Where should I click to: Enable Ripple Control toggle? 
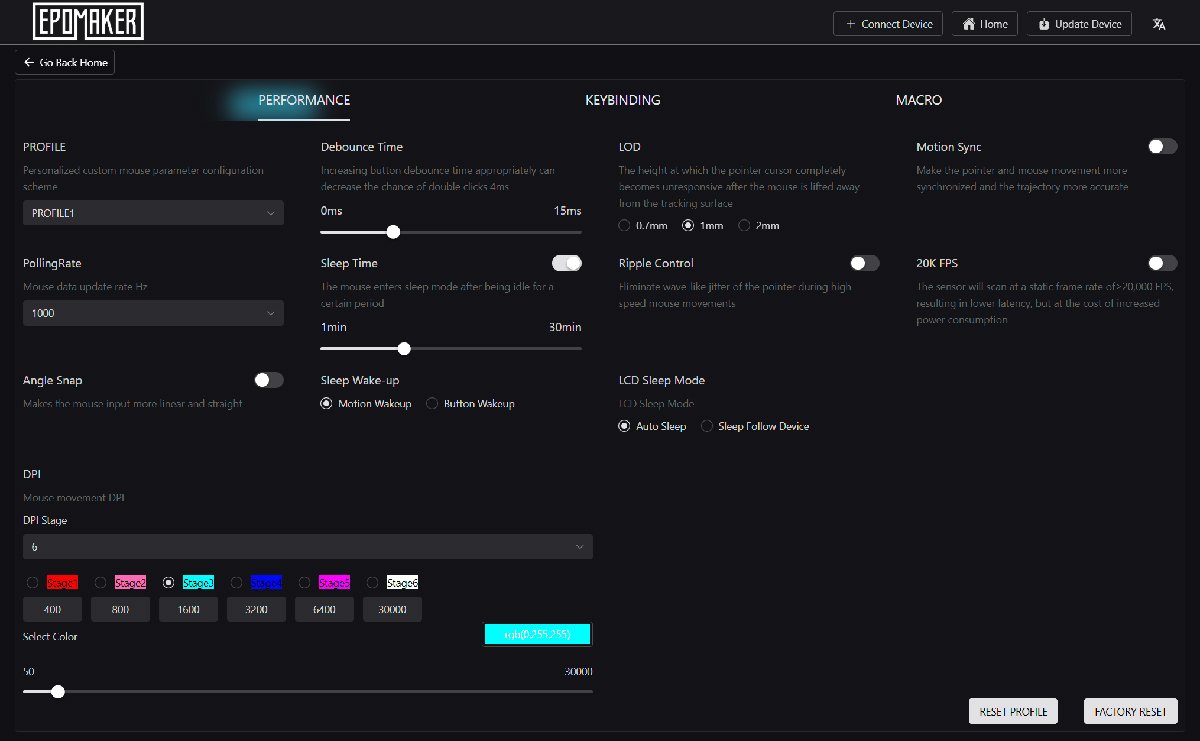click(x=865, y=263)
